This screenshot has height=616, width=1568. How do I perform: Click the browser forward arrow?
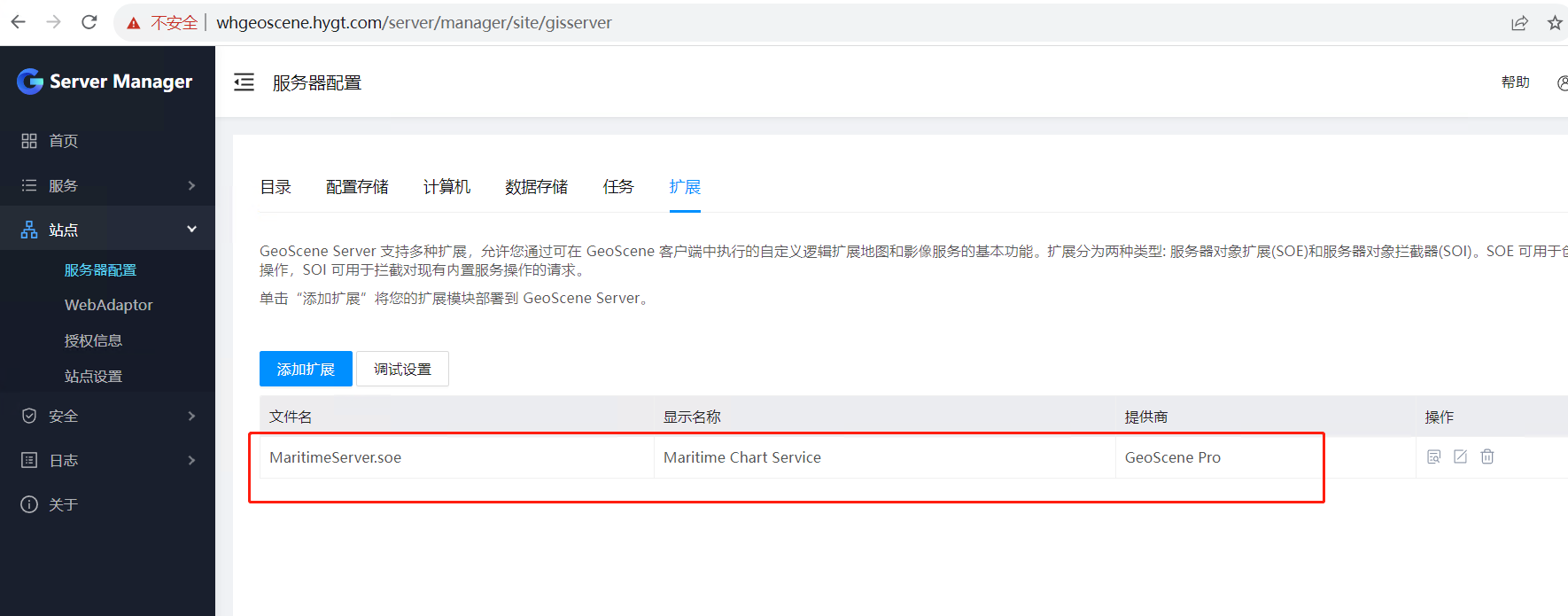click(53, 22)
